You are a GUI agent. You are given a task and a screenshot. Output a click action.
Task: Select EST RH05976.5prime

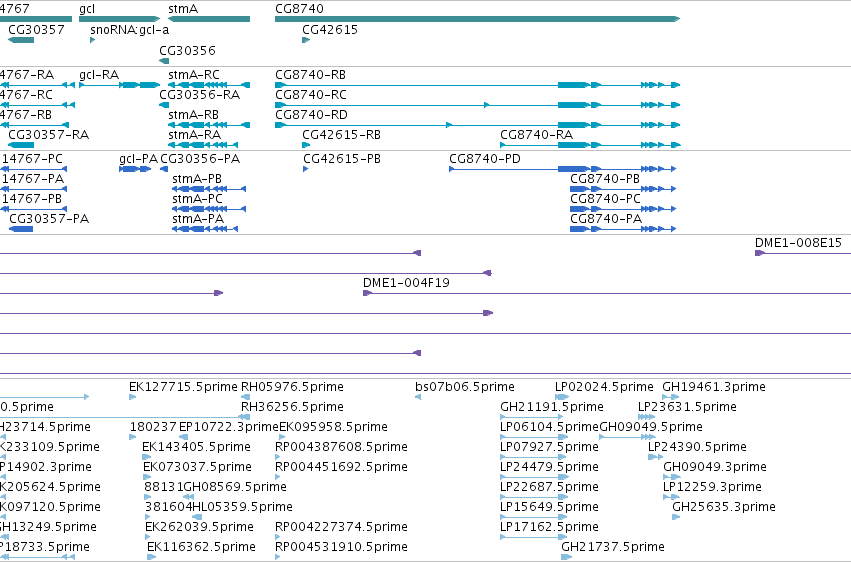click(245, 397)
